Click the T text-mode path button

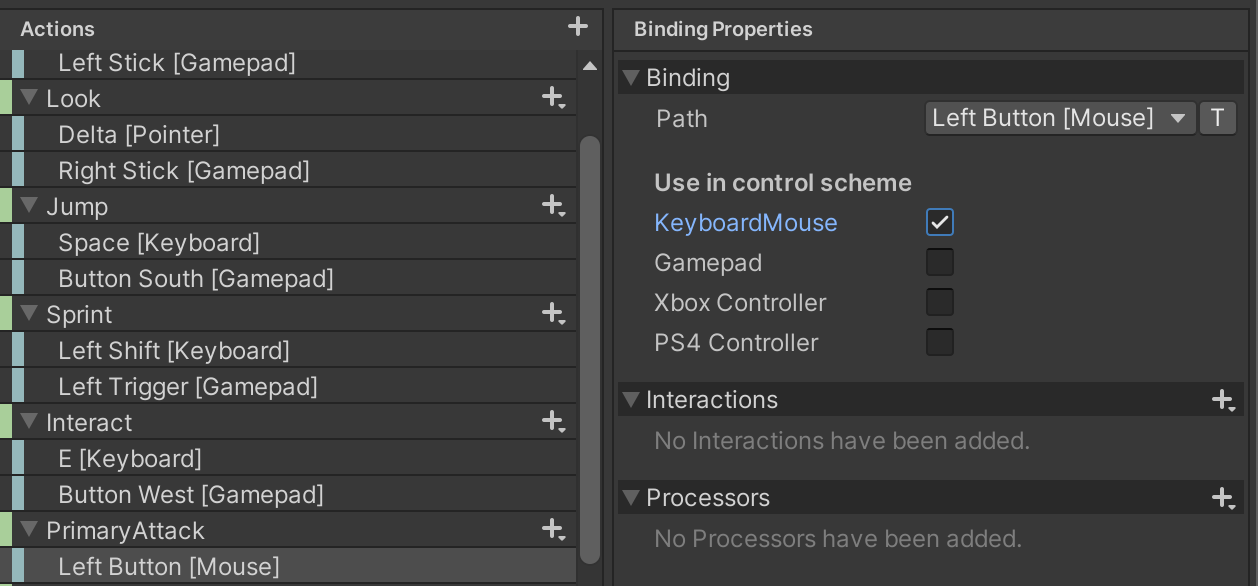(x=1217, y=118)
